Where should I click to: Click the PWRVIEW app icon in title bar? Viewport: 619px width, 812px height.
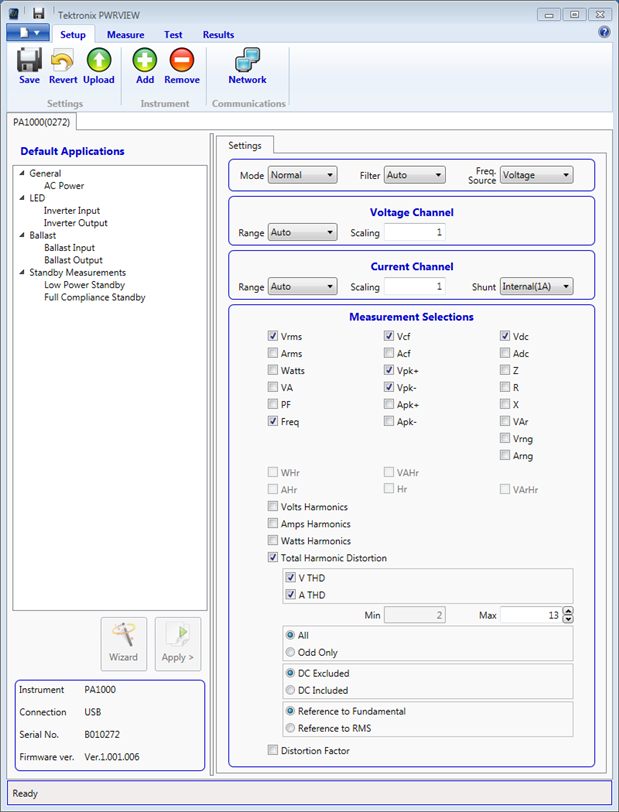(x=14, y=13)
